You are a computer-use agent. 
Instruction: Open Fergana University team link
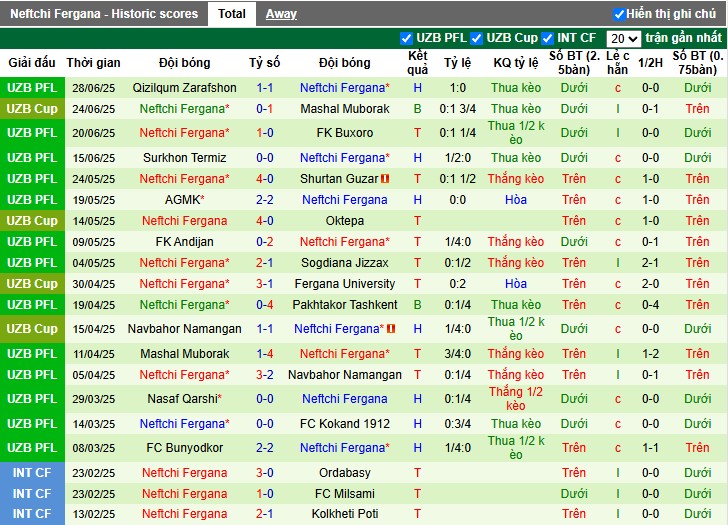[x=344, y=284]
